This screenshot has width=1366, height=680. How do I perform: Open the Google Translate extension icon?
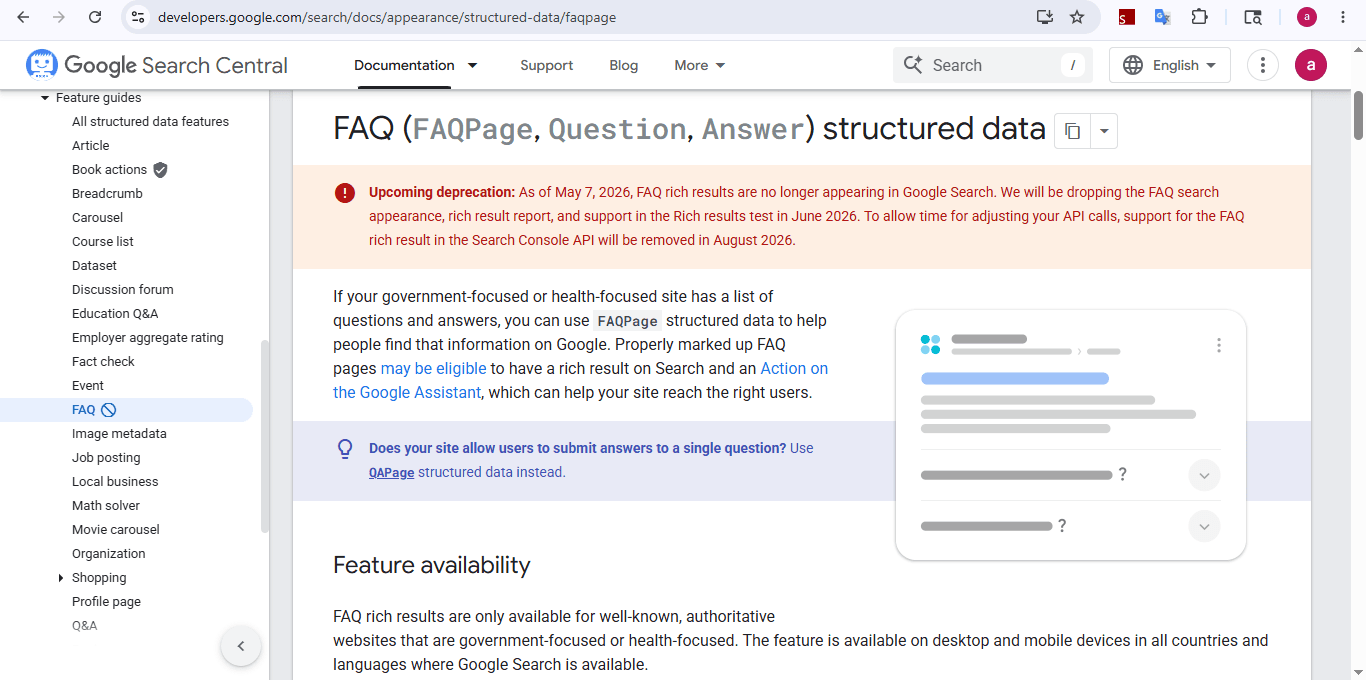(1162, 17)
